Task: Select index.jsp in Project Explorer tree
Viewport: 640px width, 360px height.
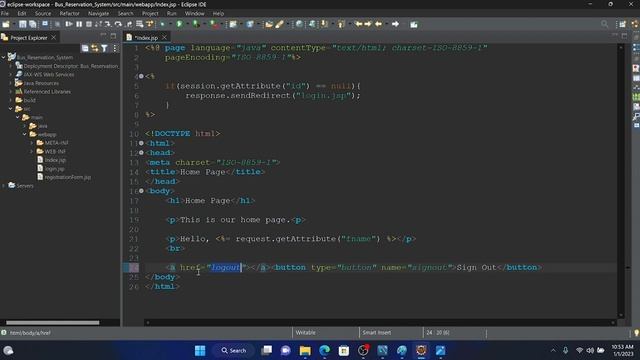Action: click(x=55, y=160)
